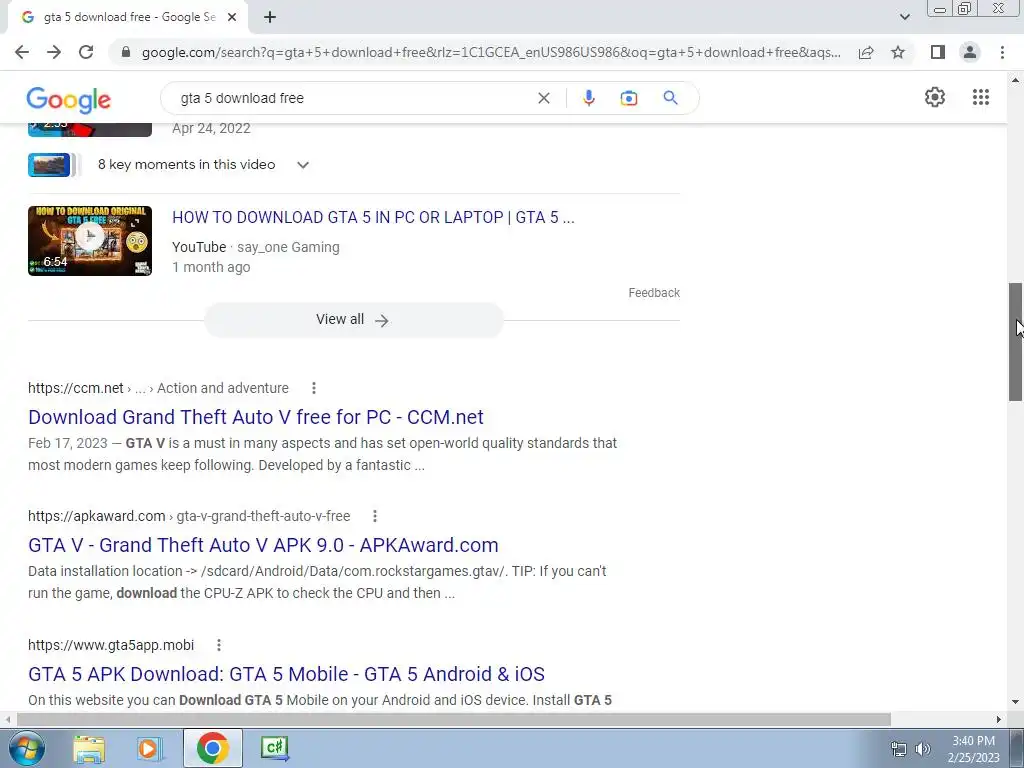Send Feedback on video results

[x=654, y=293]
